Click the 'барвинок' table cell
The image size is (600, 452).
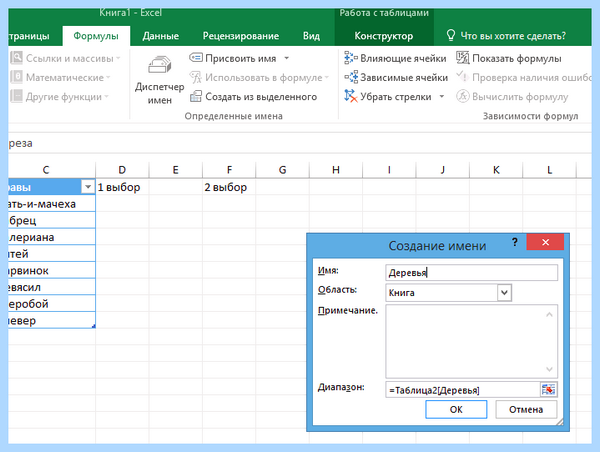[x=52, y=270]
